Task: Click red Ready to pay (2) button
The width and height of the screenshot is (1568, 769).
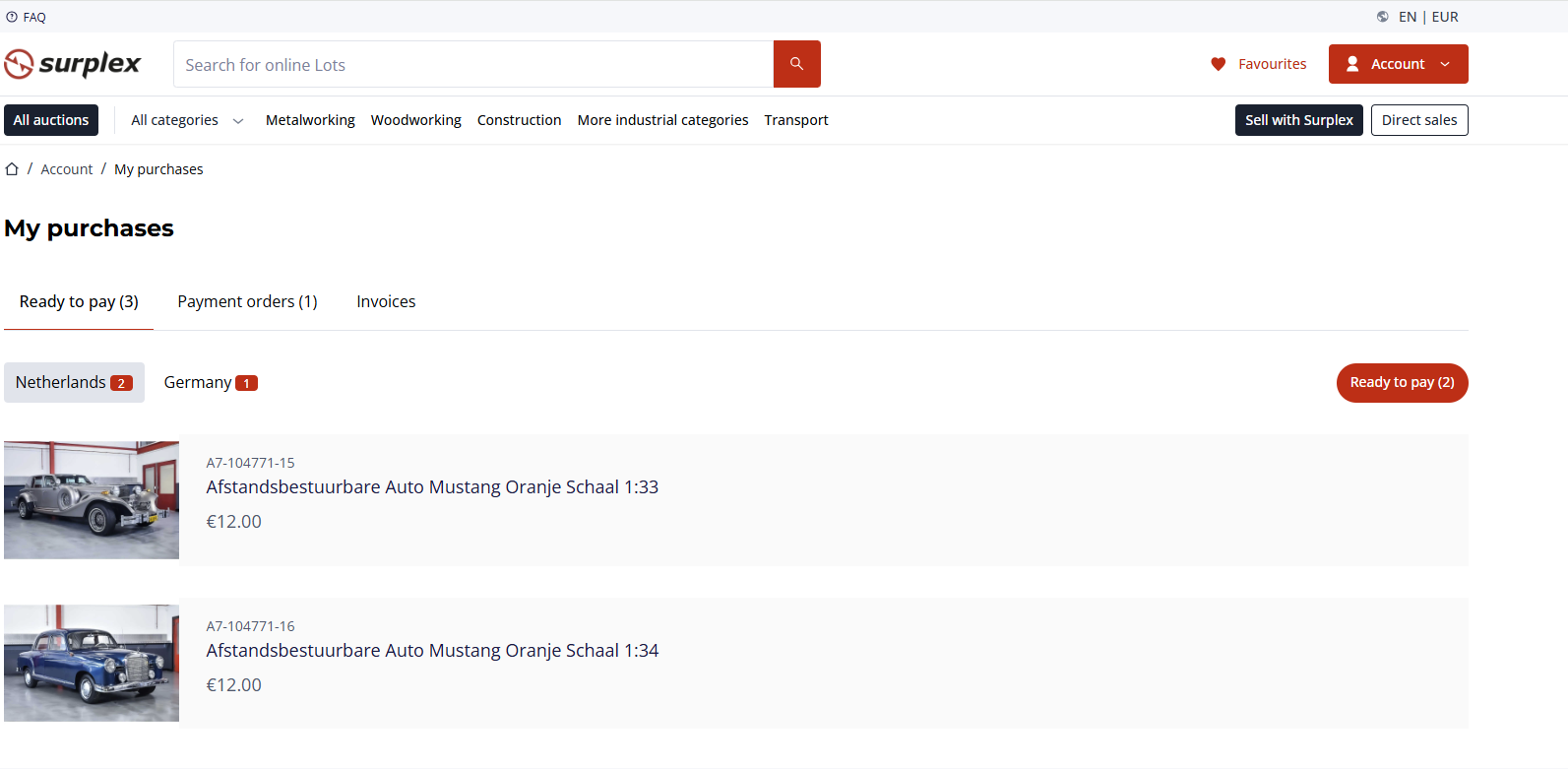Action: point(1403,383)
